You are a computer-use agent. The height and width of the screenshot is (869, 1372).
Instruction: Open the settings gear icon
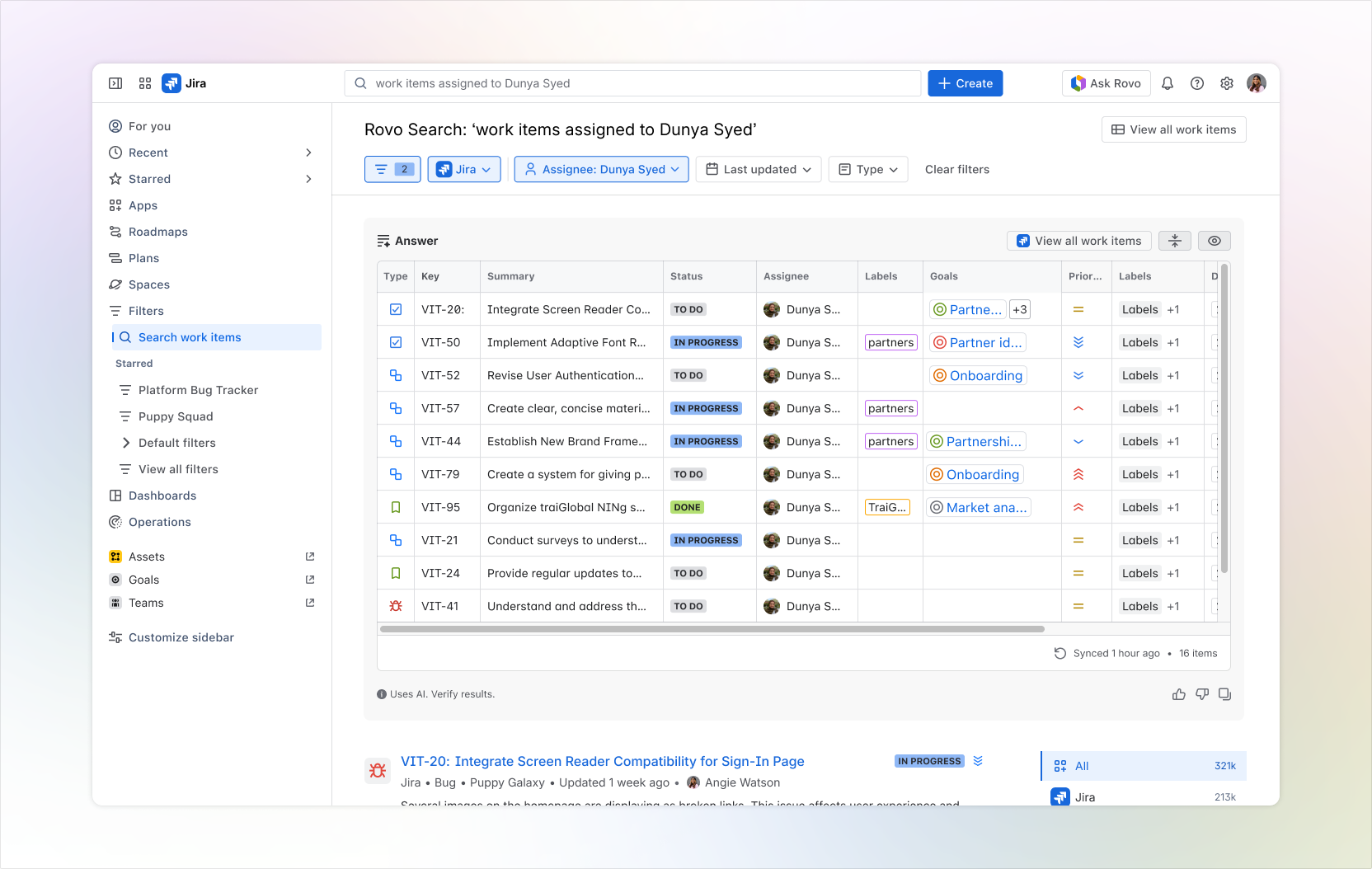click(x=1227, y=83)
